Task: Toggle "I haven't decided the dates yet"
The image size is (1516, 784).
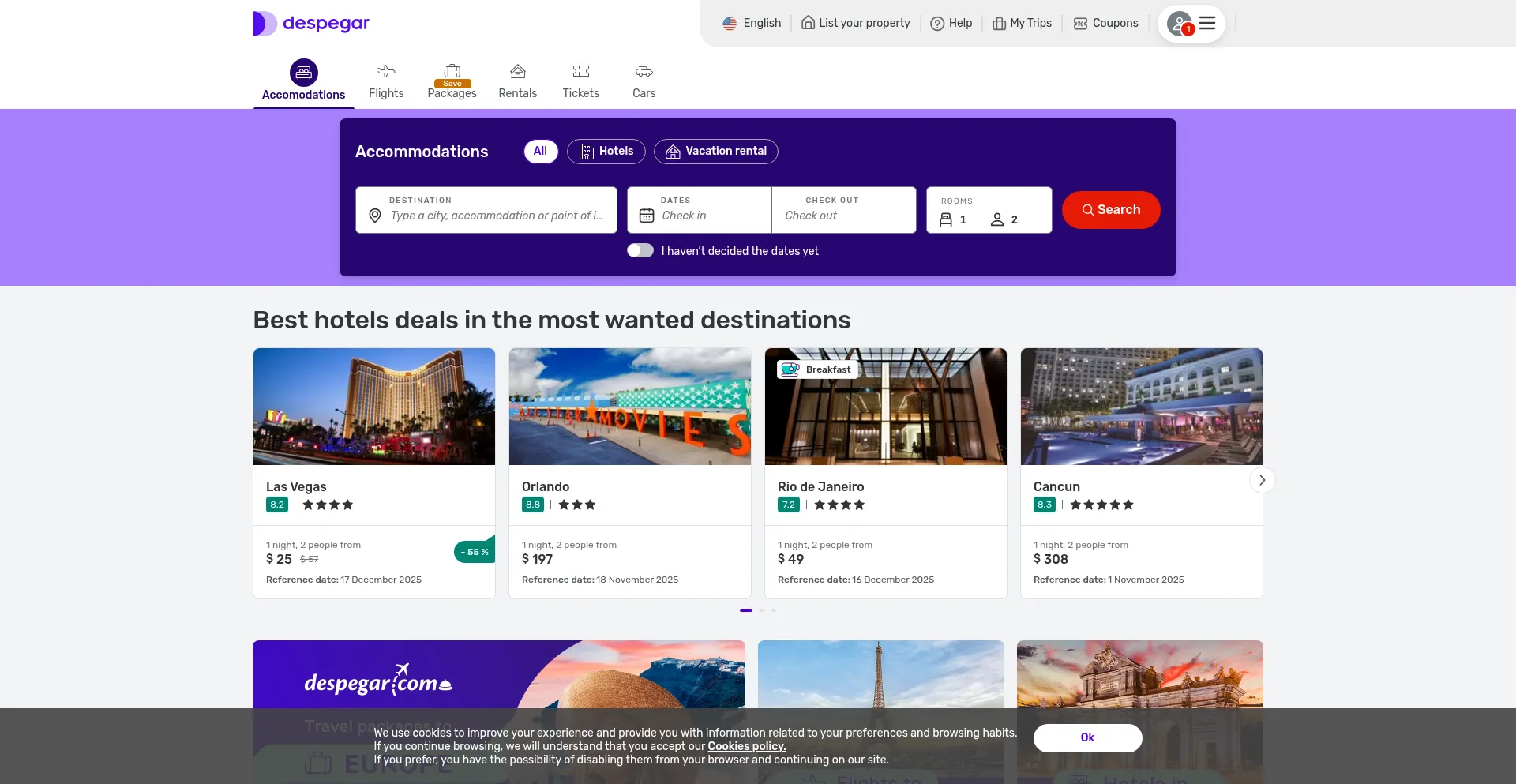Action: click(x=640, y=251)
